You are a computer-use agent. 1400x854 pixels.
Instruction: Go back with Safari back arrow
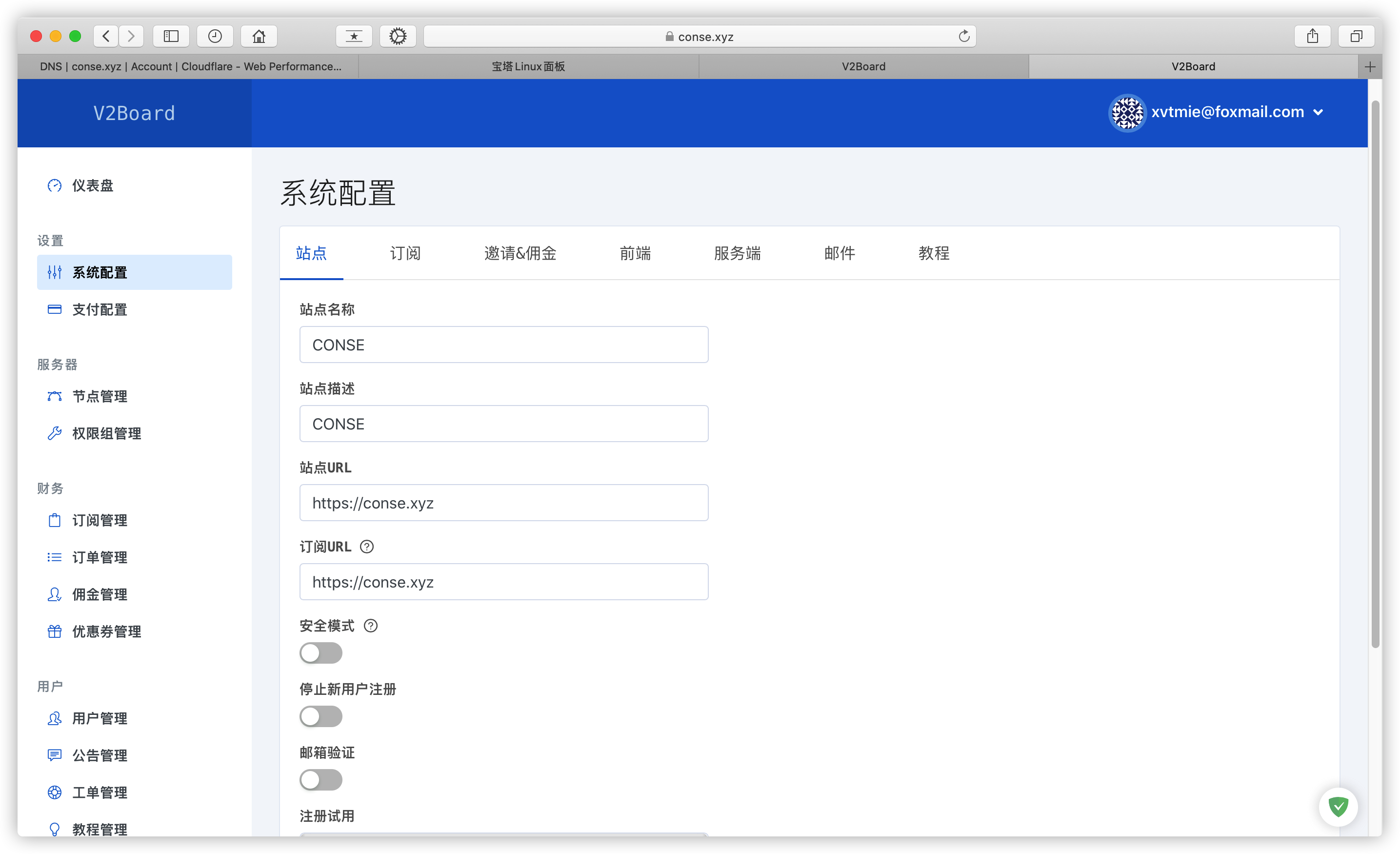click(106, 37)
